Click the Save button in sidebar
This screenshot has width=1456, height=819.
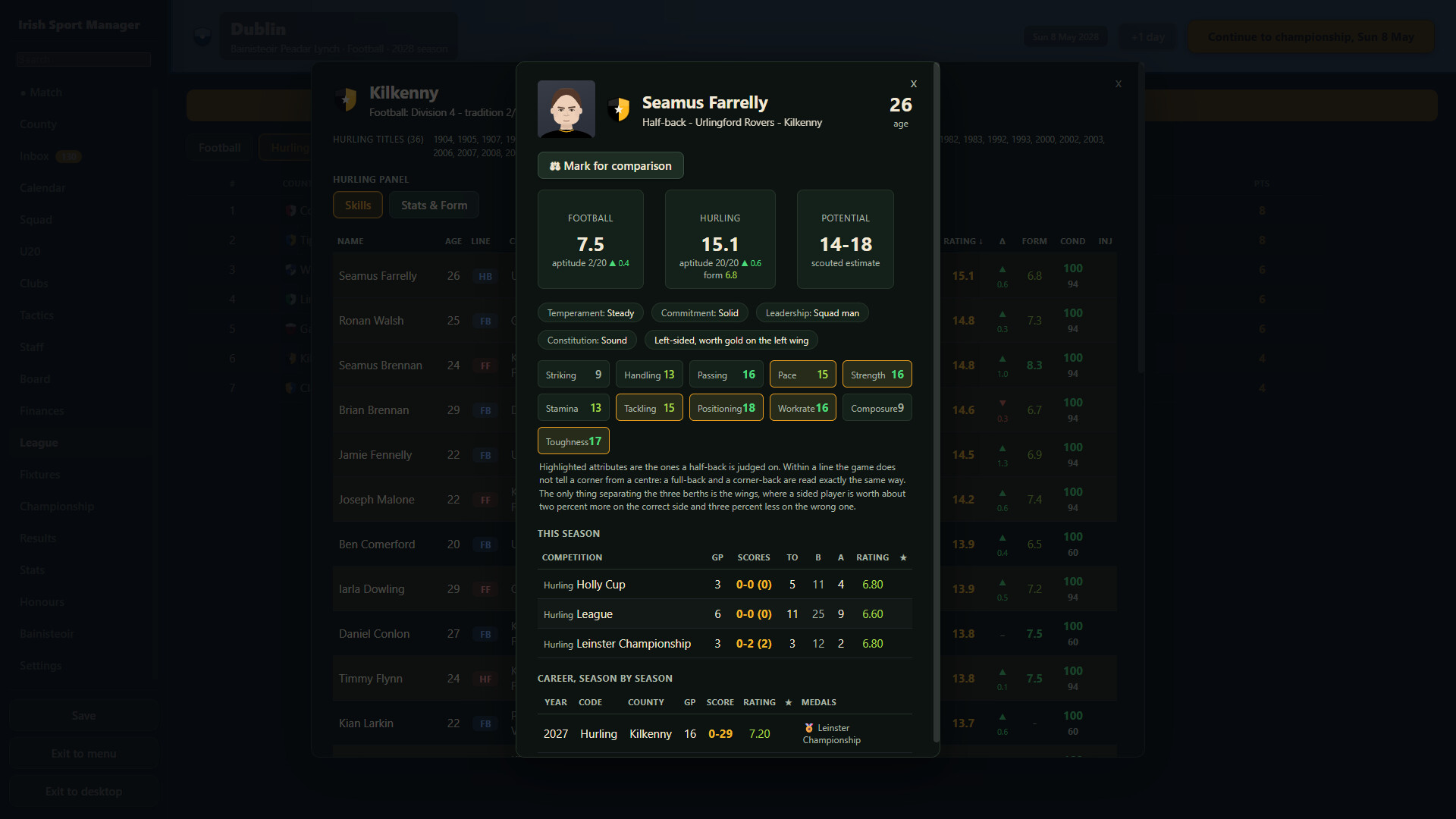pyautogui.click(x=83, y=716)
